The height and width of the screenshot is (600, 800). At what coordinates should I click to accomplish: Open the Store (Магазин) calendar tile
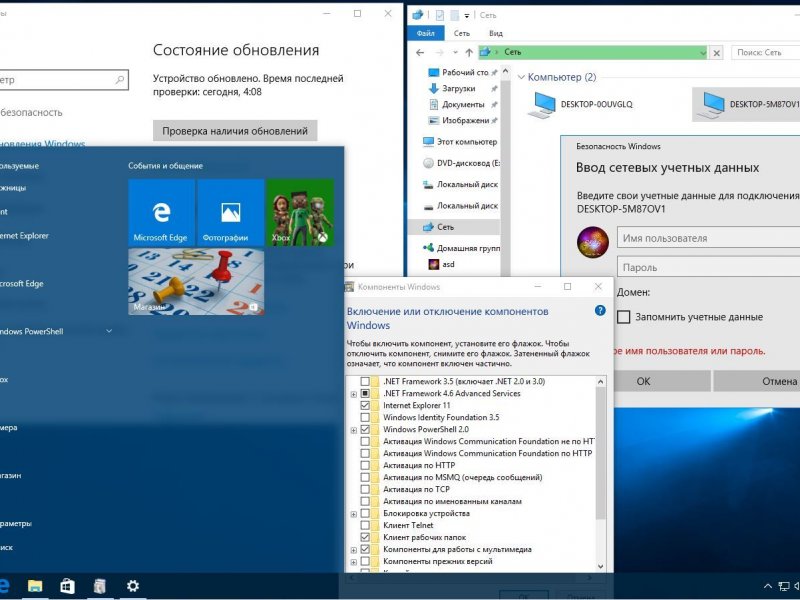[196, 282]
